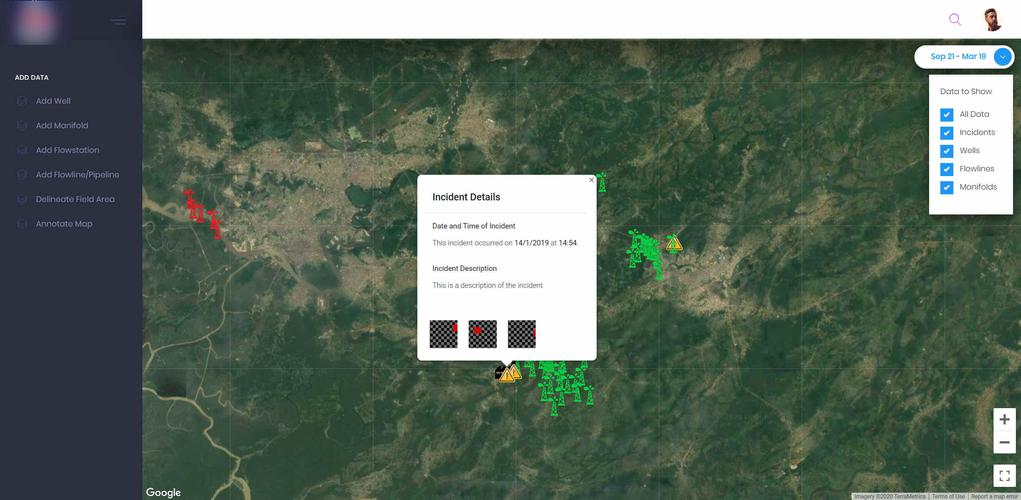This screenshot has height=500, width=1021.
Task: Click the blurred app logo
Action: (x=36, y=23)
